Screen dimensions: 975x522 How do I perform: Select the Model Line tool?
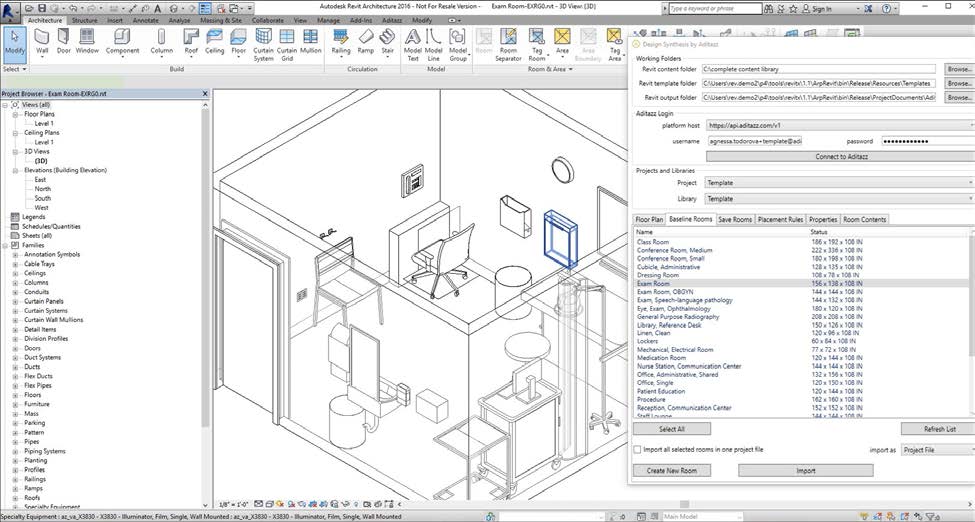tap(433, 45)
